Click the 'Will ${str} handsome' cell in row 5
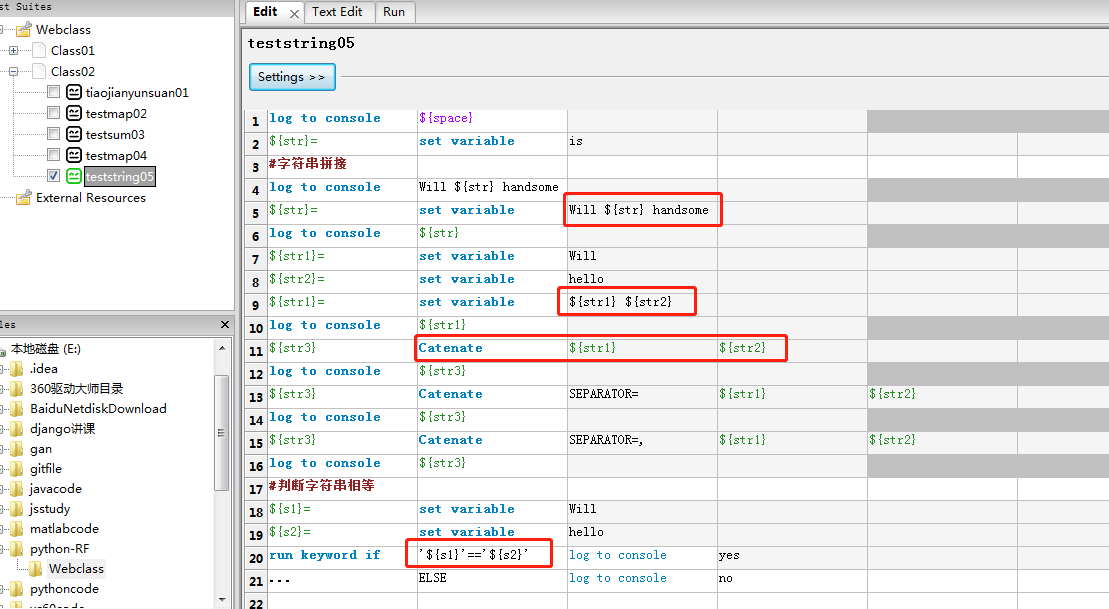The height and width of the screenshot is (609, 1109). pyautogui.click(x=642, y=212)
